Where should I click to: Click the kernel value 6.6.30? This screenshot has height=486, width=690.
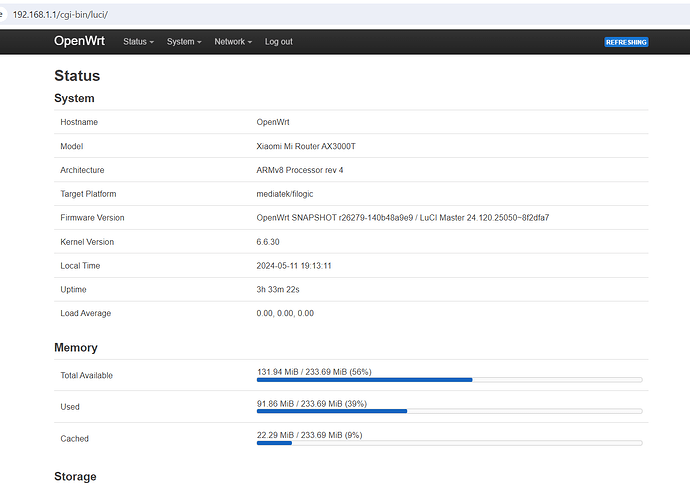point(268,242)
